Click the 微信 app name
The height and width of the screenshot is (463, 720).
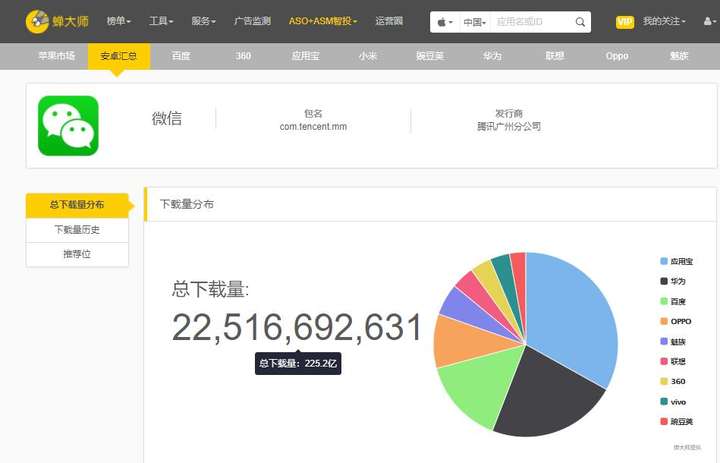[167, 119]
